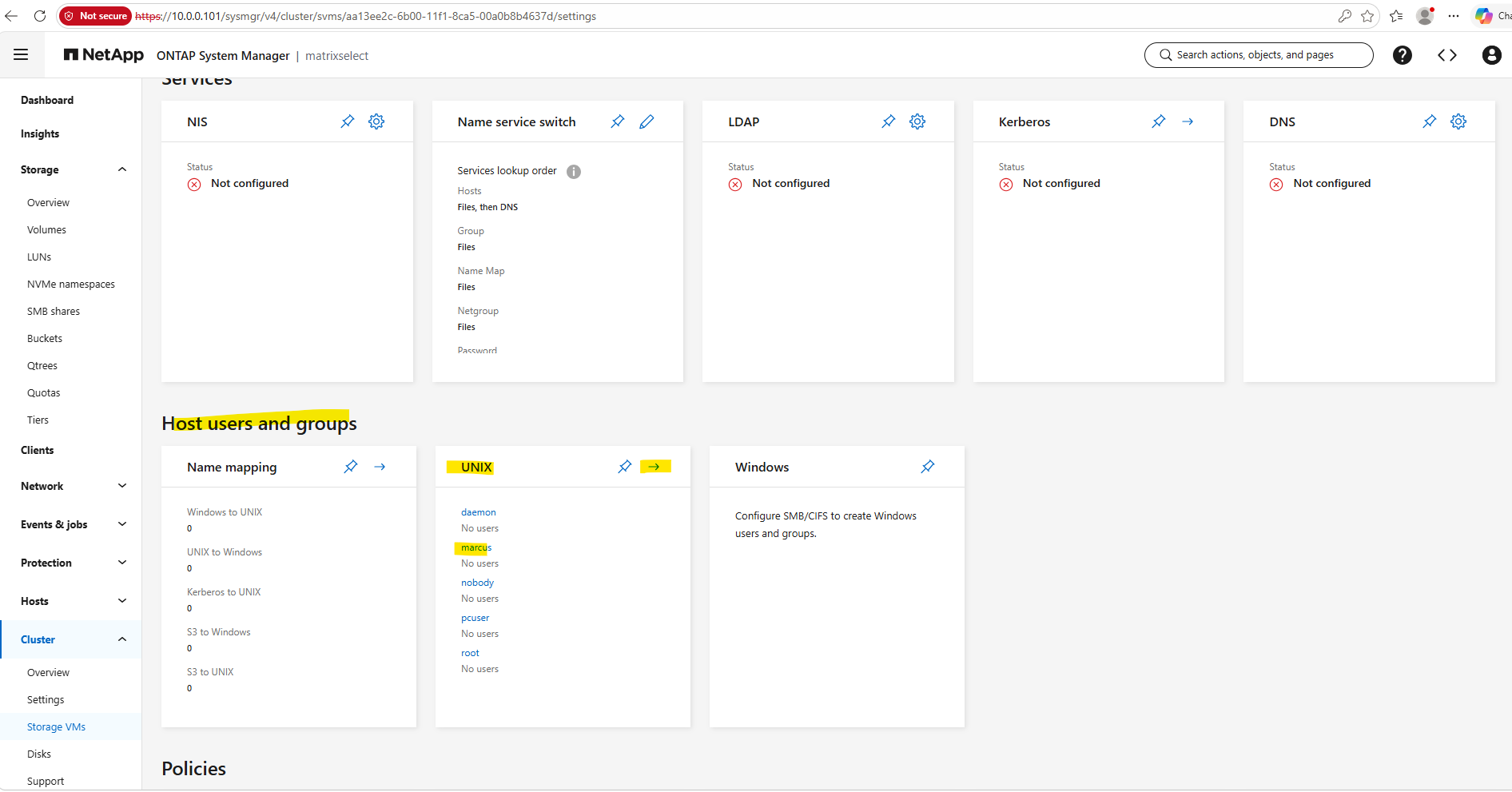Open Volumes page
Image resolution: width=1512 pixels, height=792 pixels.
coord(46,229)
